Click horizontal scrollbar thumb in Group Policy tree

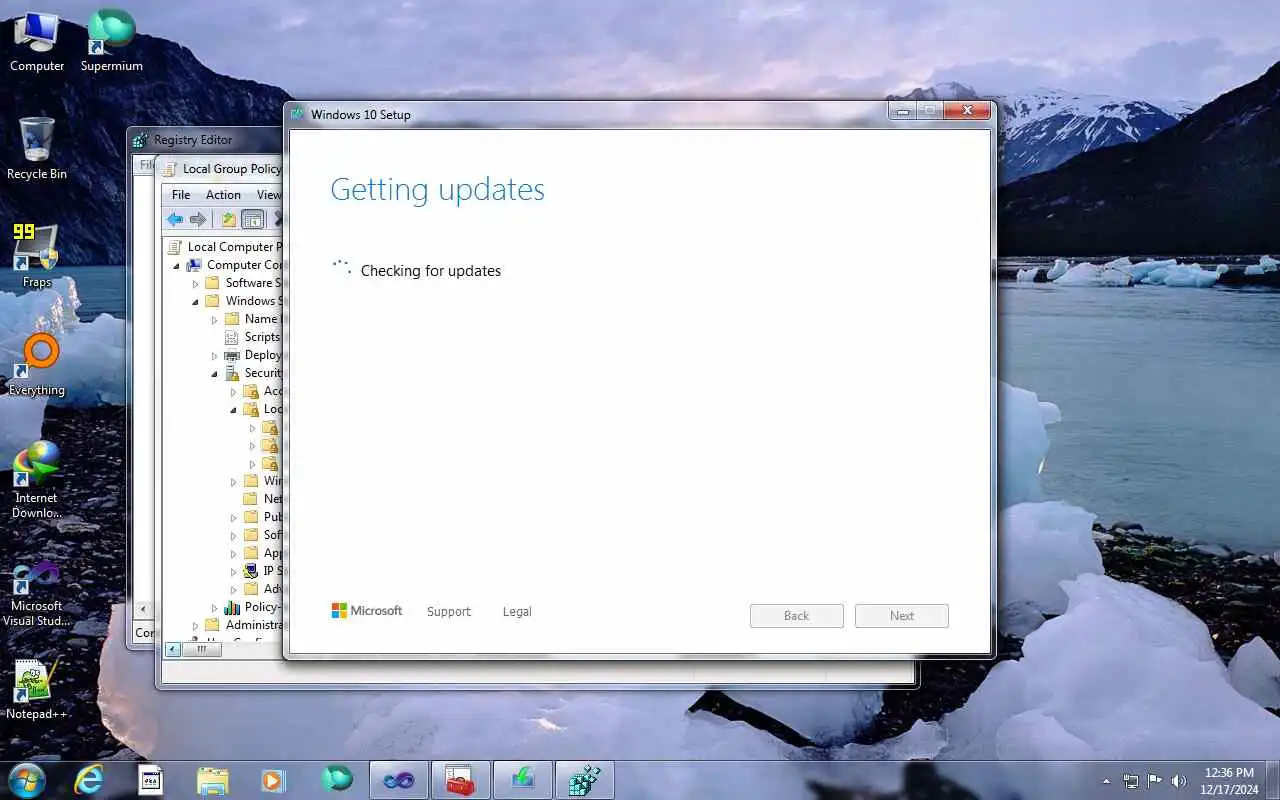click(x=201, y=649)
